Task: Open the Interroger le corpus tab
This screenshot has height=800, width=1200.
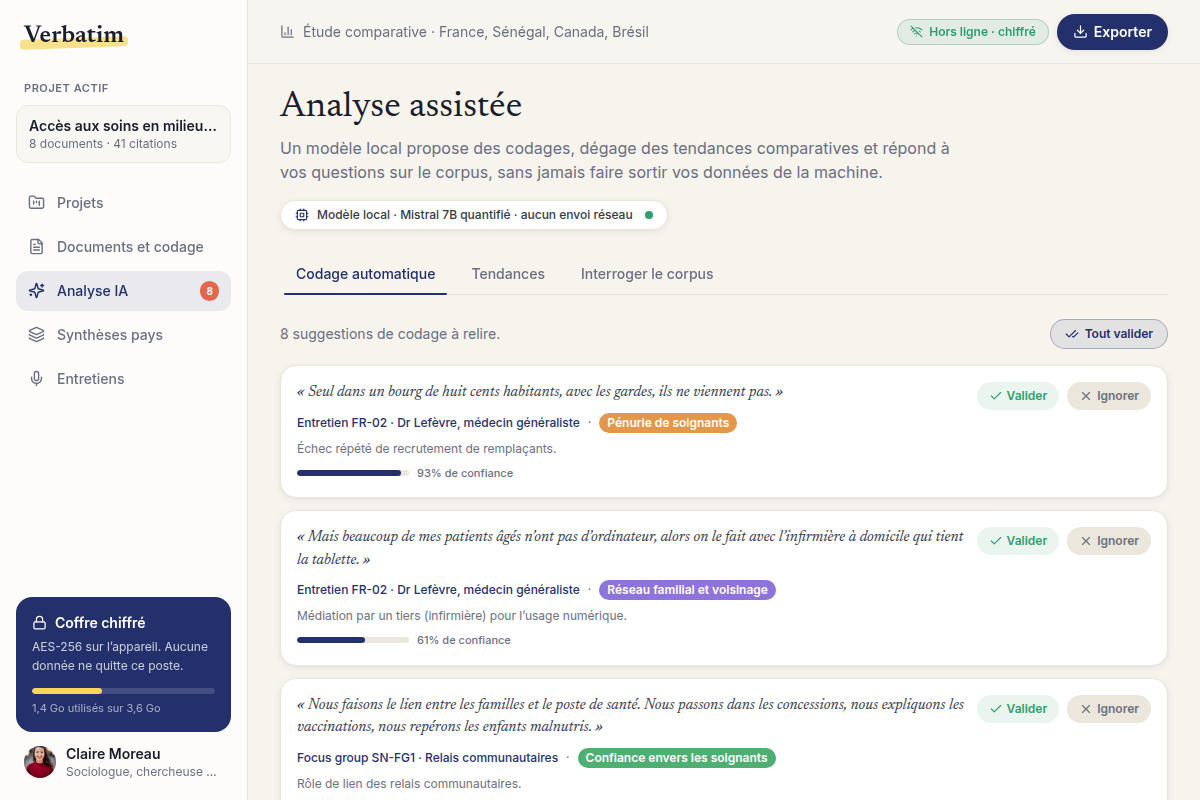Action: point(647,274)
